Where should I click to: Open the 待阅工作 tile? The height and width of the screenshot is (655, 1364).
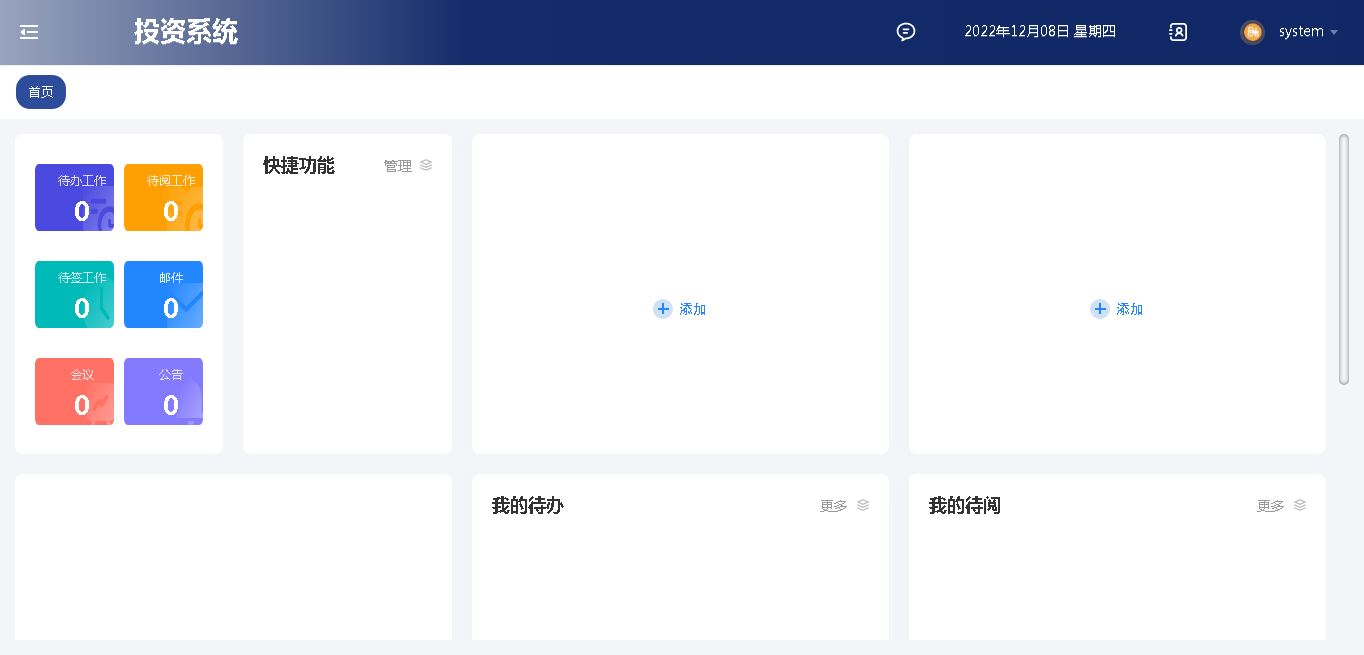(163, 197)
